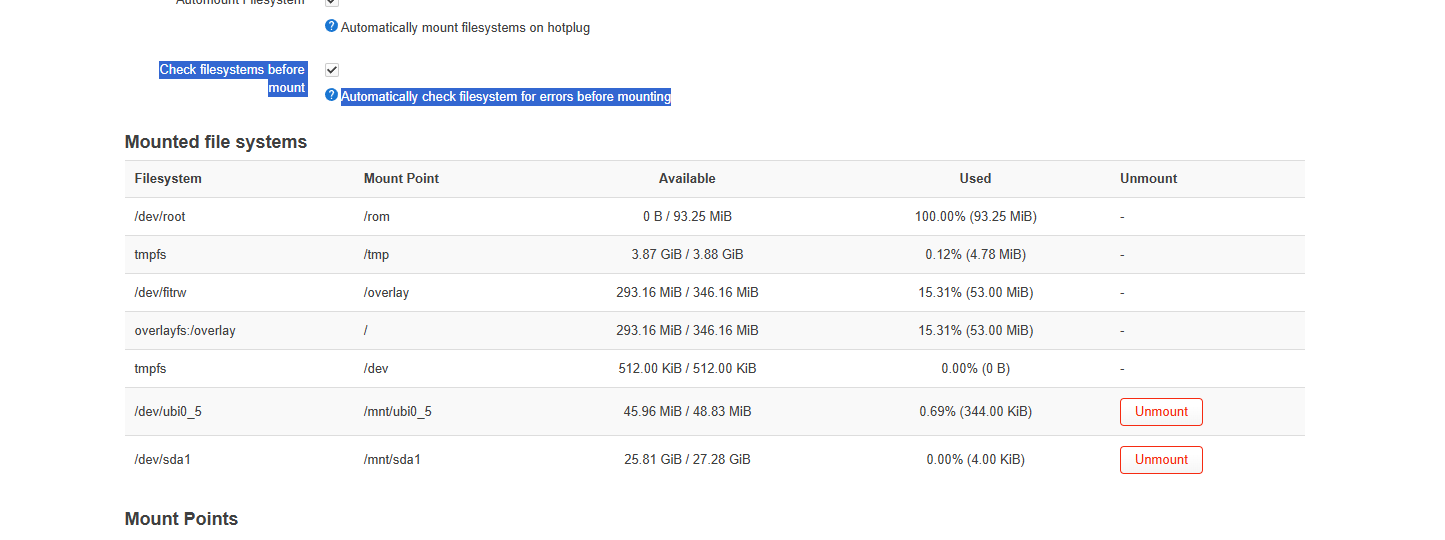Click the Filesystem column header

pos(168,179)
